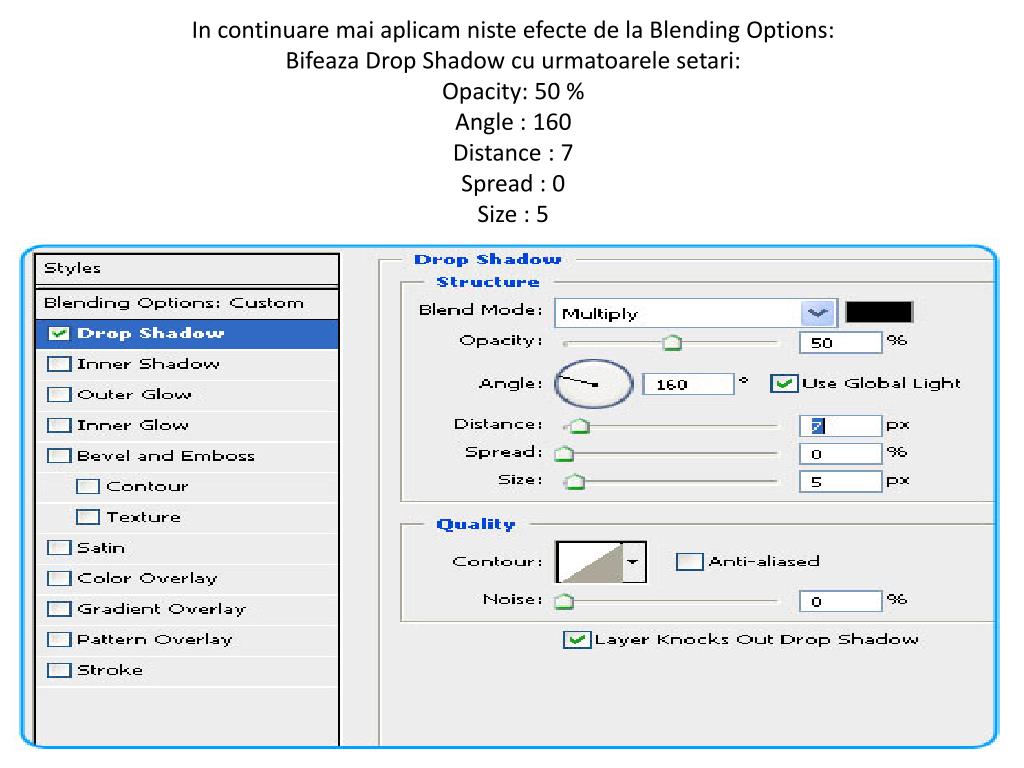The image size is (1024, 768).
Task: Check the Anti-aliased option
Action: pos(690,562)
